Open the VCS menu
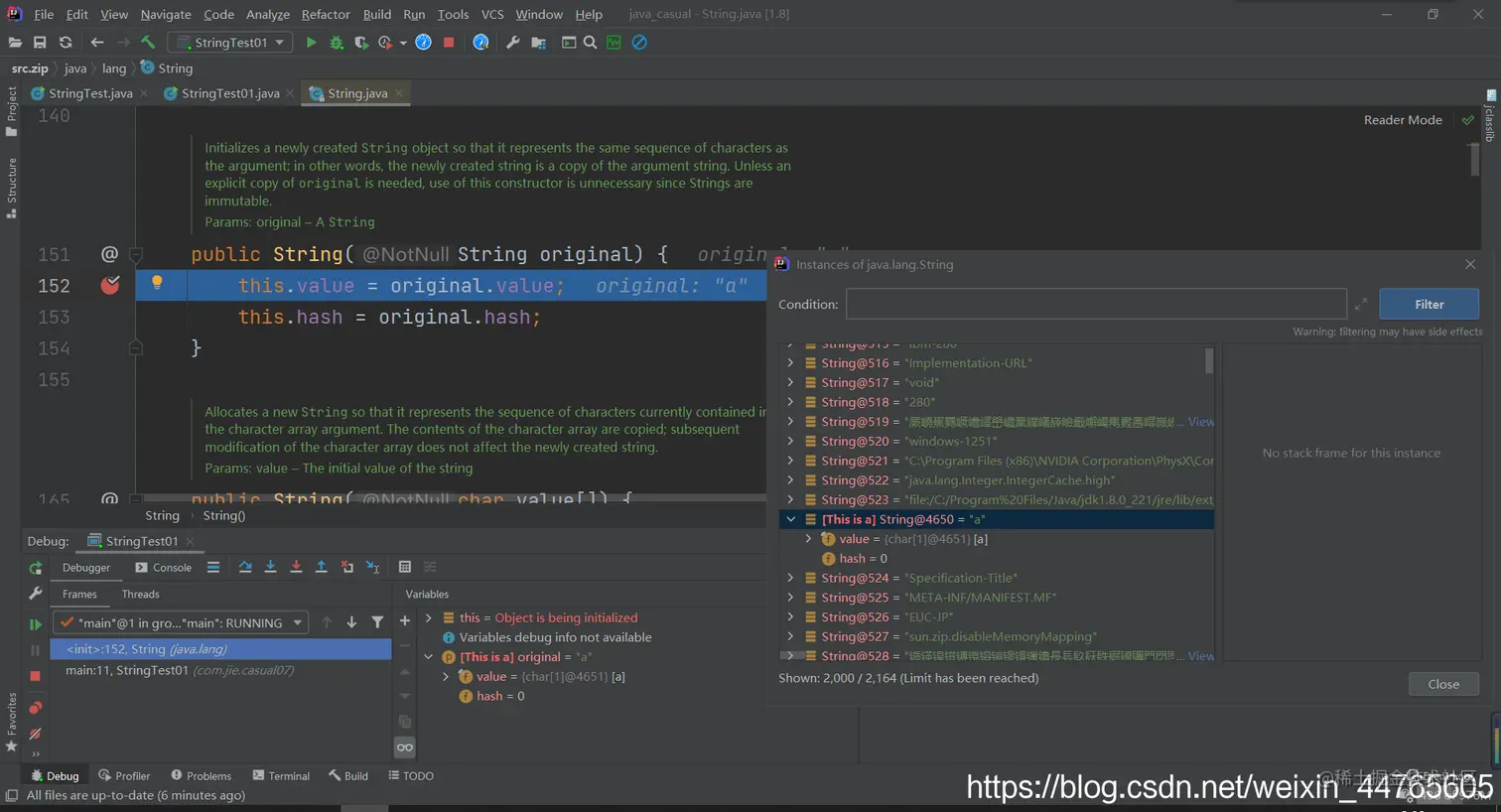The width and height of the screenshot is (1501, 812). click(492, 14)
